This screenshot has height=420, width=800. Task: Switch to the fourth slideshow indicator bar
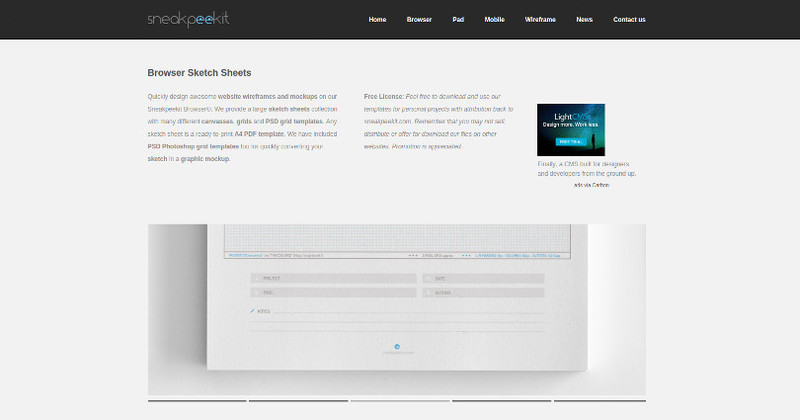click(501, 401)
